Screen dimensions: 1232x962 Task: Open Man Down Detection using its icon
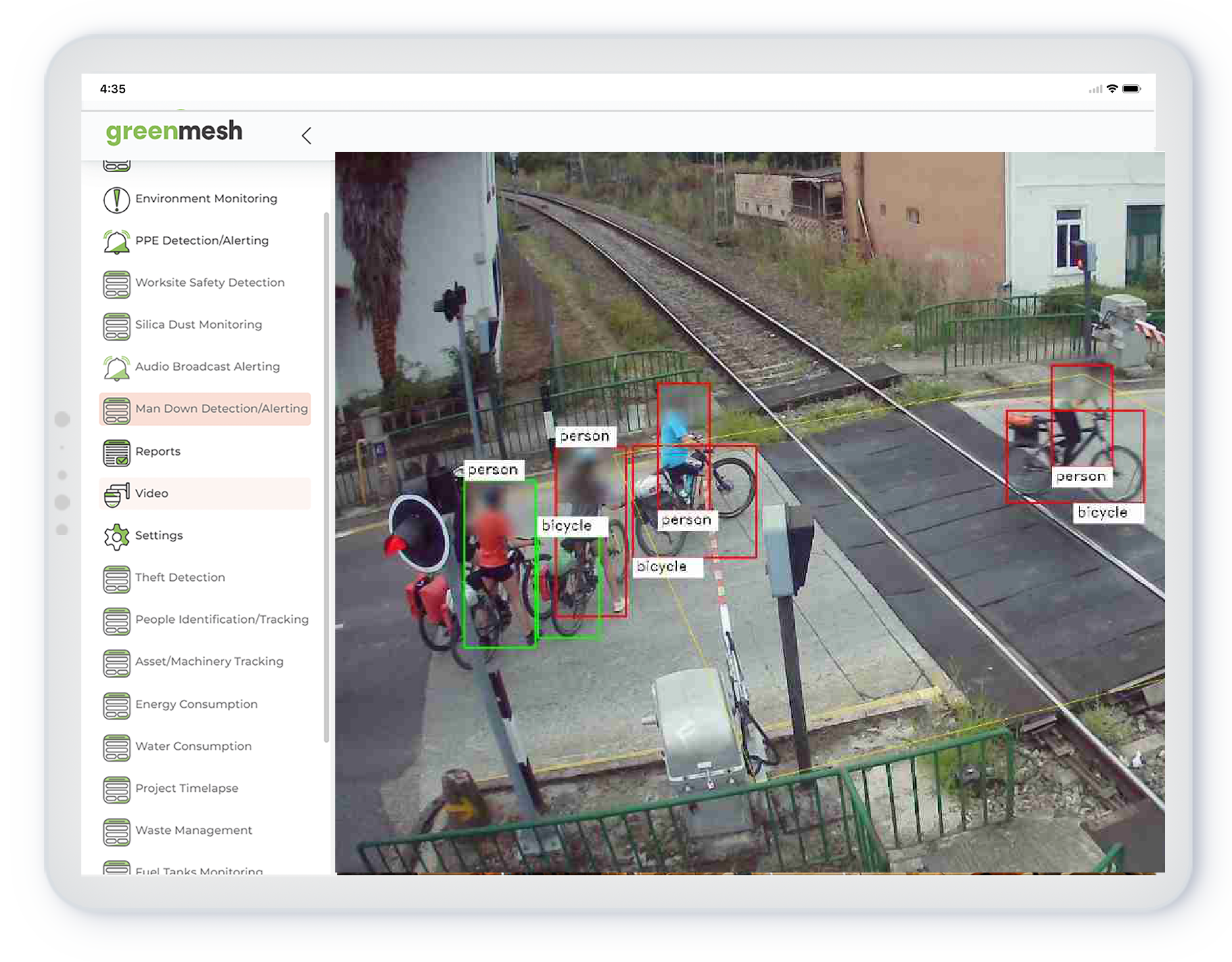click(x=116, y=409)
